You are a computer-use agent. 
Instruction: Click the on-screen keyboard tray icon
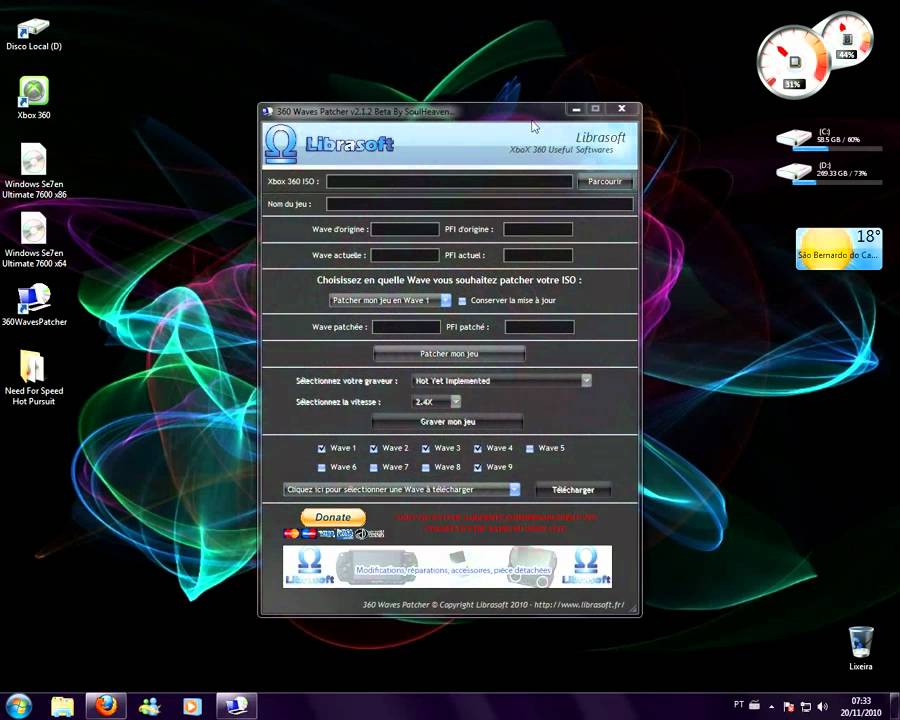(x=755, y=704)
